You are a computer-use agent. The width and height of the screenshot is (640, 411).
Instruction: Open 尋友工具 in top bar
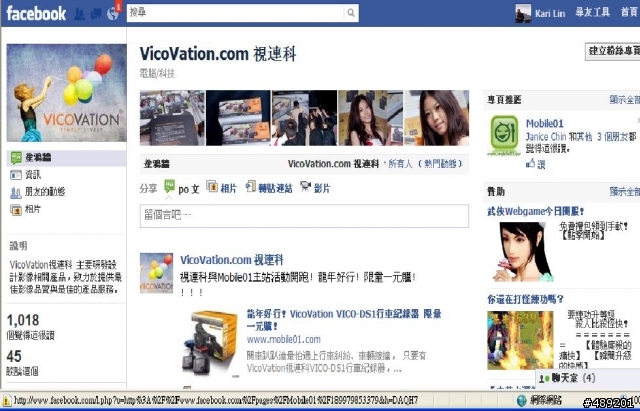coord(592,13)
